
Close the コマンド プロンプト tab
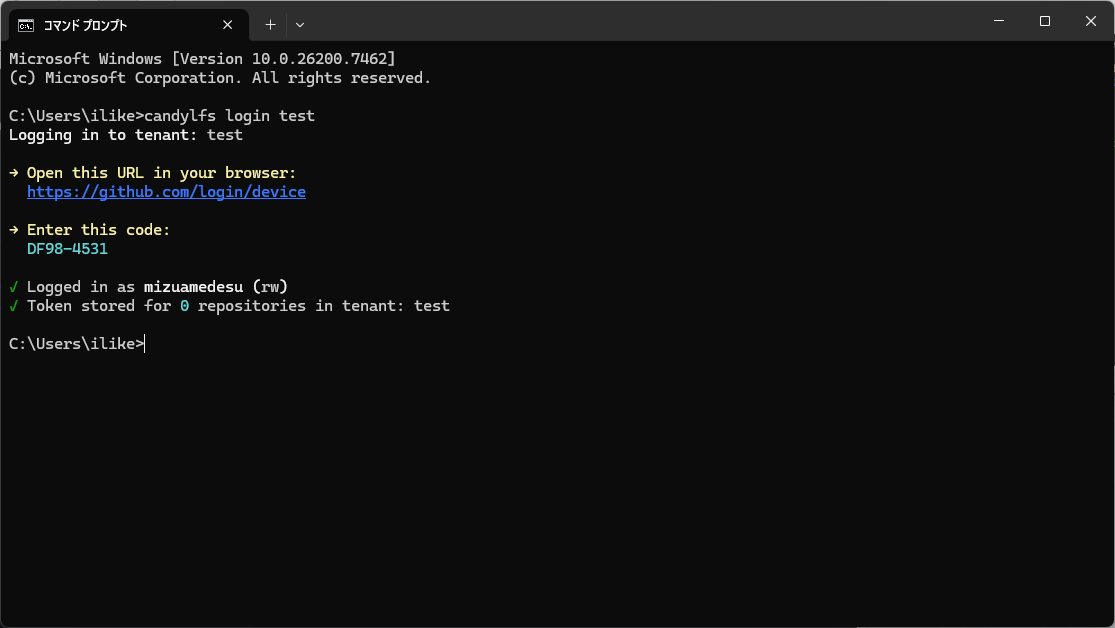tap(232, 24)
